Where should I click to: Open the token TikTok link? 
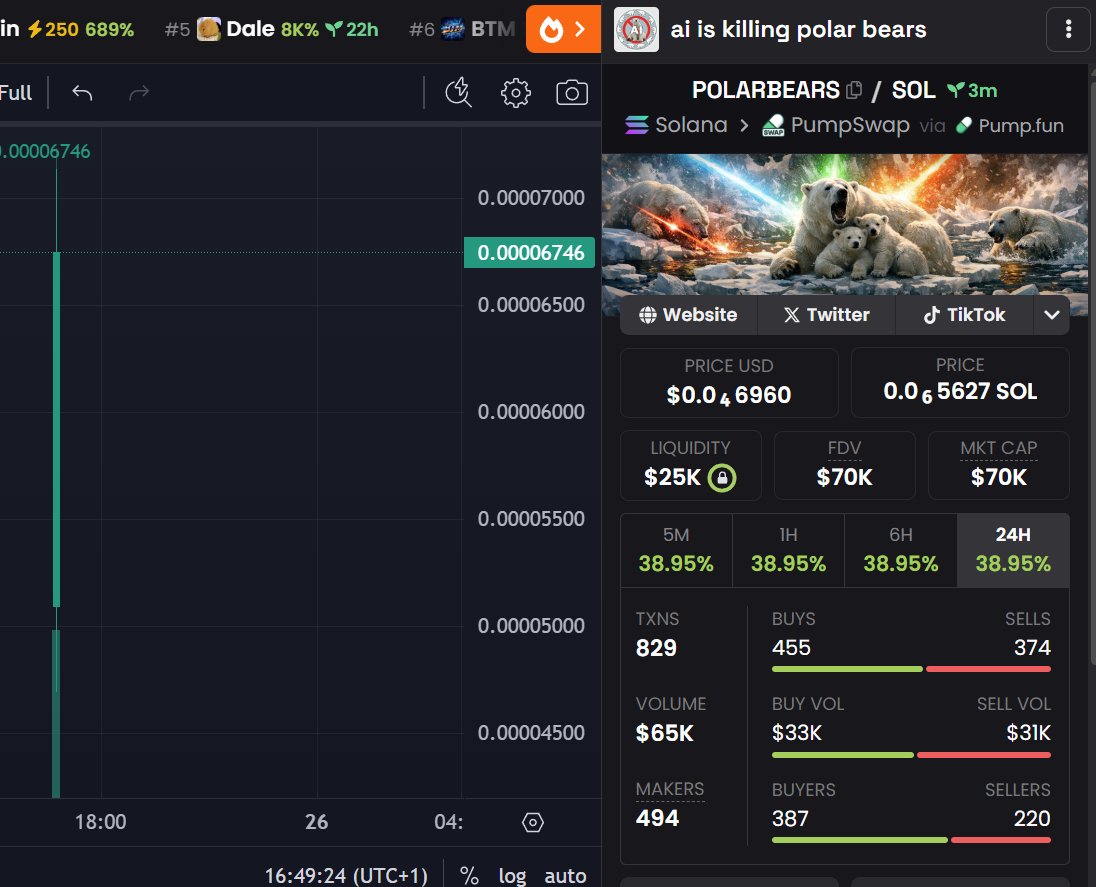click(x=965, y=315)
